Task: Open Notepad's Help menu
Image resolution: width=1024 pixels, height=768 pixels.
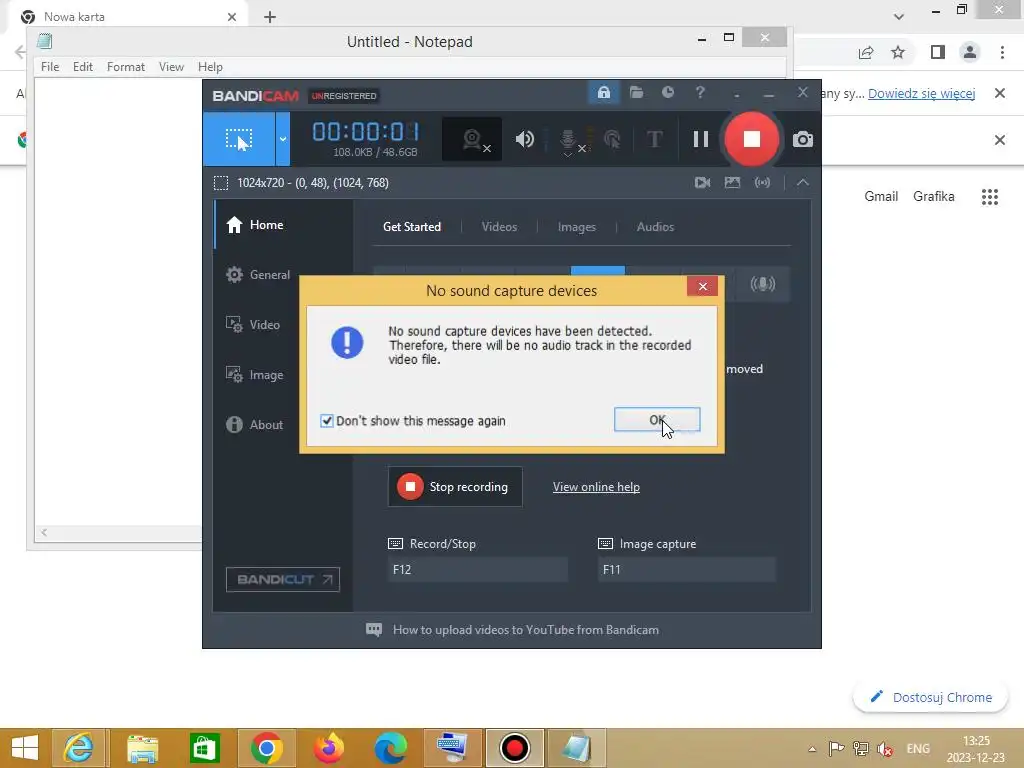Action: click(210, 67)
